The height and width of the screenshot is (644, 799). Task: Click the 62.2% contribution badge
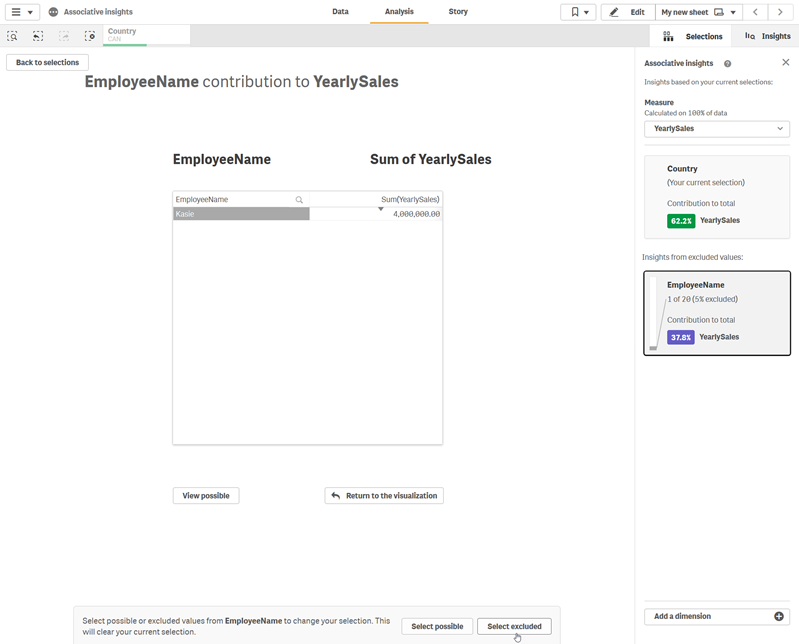681,221
